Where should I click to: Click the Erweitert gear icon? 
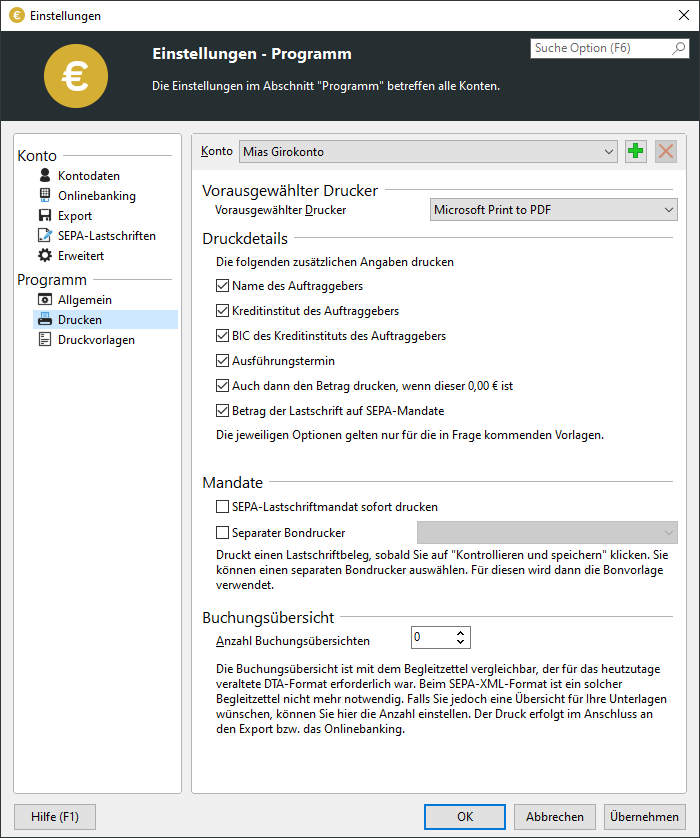[45, 255]
